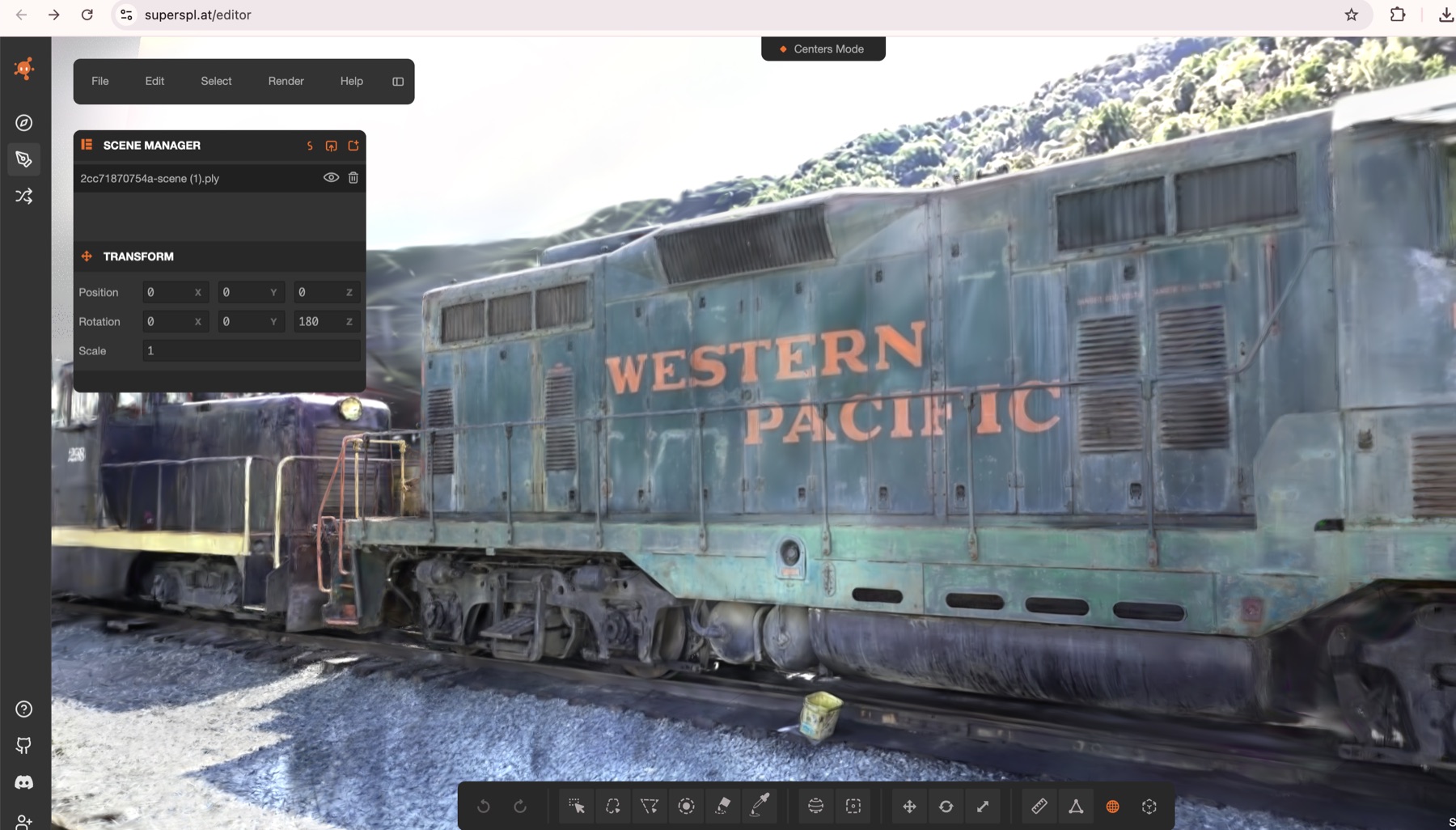Click the TRANSFORM panel title
Viewport: 1456px width, 830px height.
[138, 256]
